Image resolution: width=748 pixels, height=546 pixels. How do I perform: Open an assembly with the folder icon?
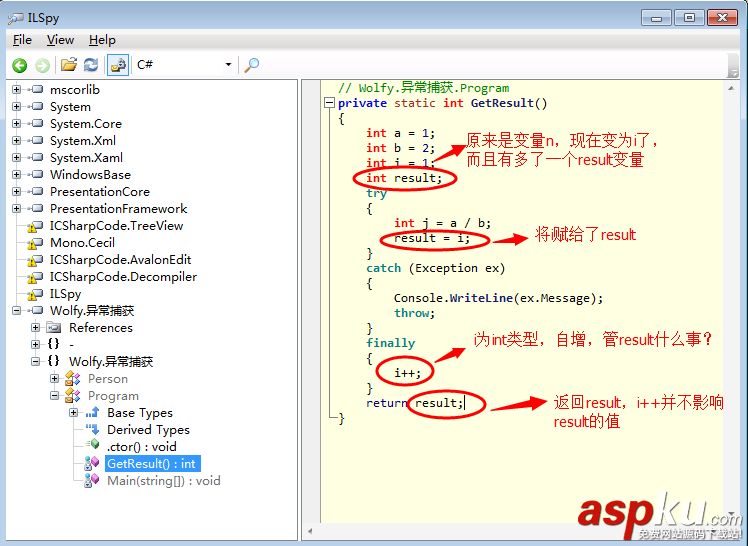click(69, 64)
